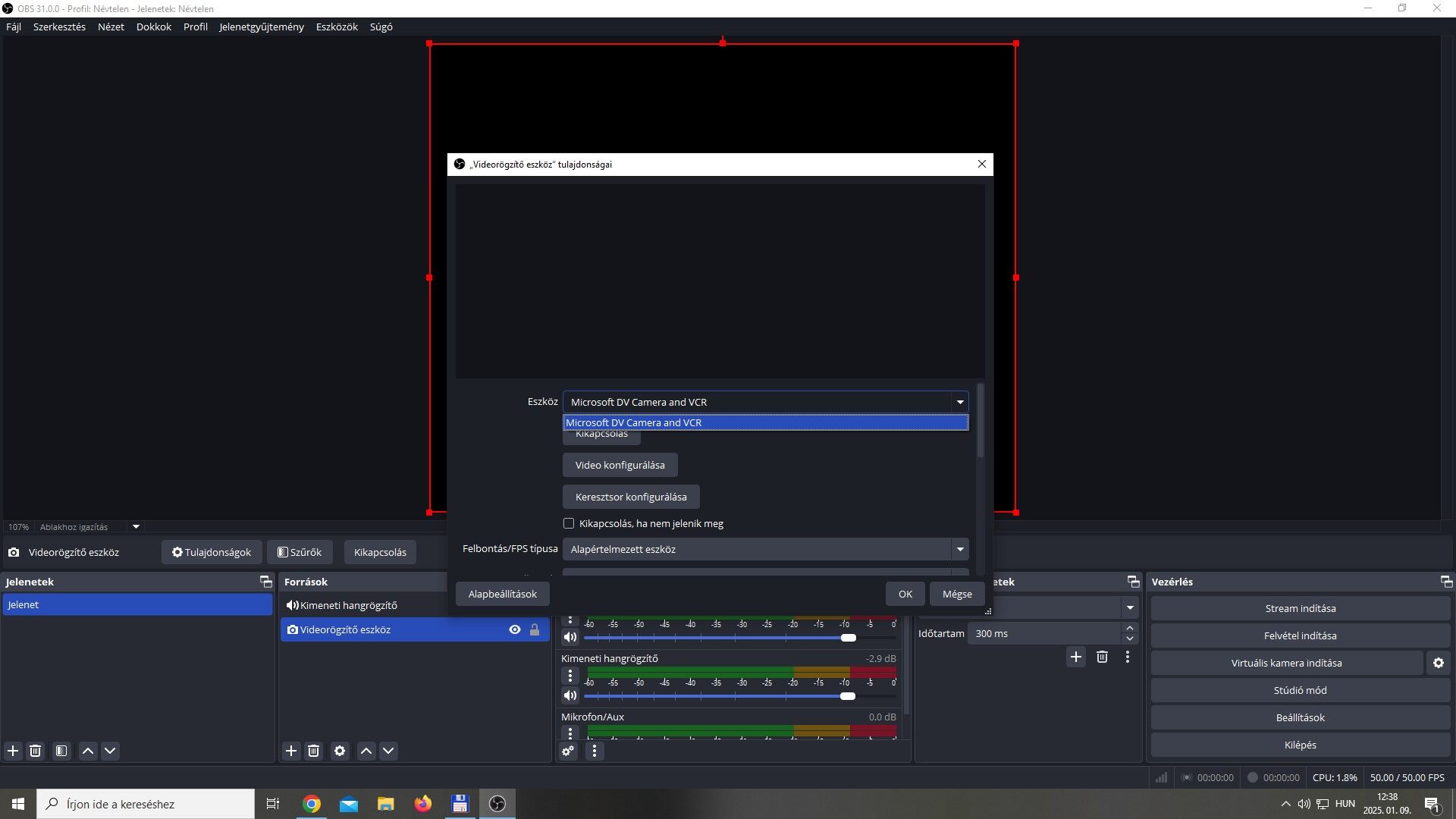Open Windows Start menu
This screenshot has width=1456, height=819.
(x=18, y=804)
